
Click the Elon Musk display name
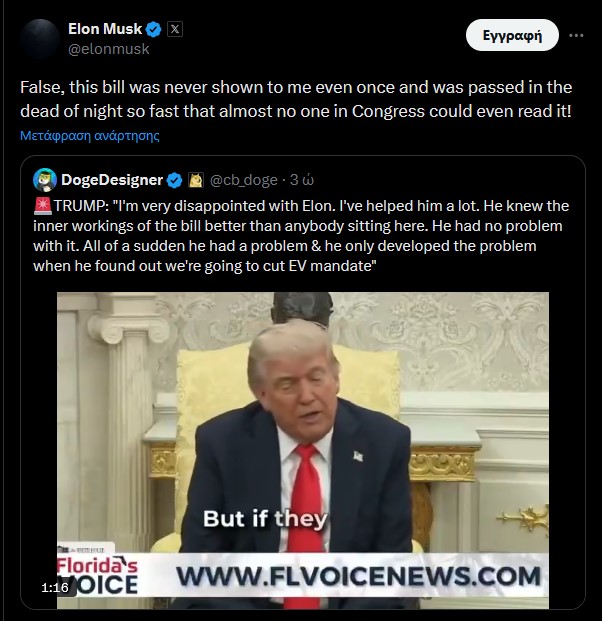tap(105, 29)
